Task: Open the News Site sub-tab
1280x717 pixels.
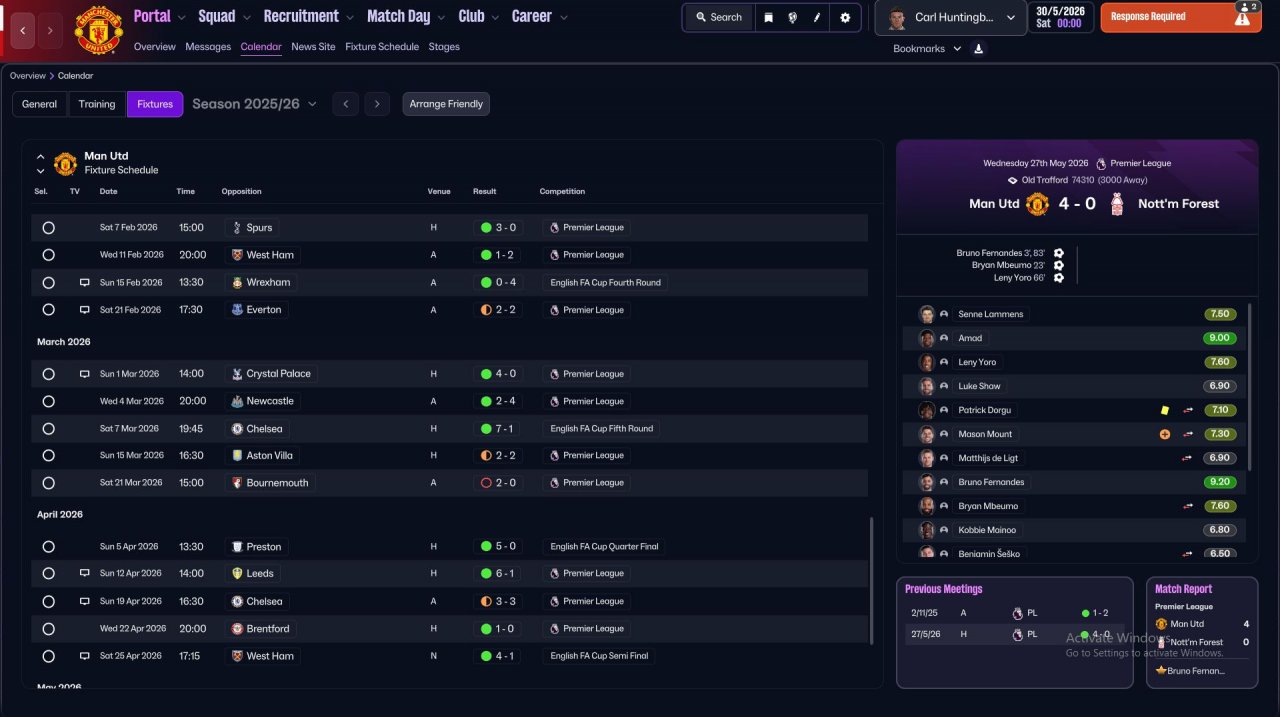Action: pyautogui.click(x=313, y=47)
